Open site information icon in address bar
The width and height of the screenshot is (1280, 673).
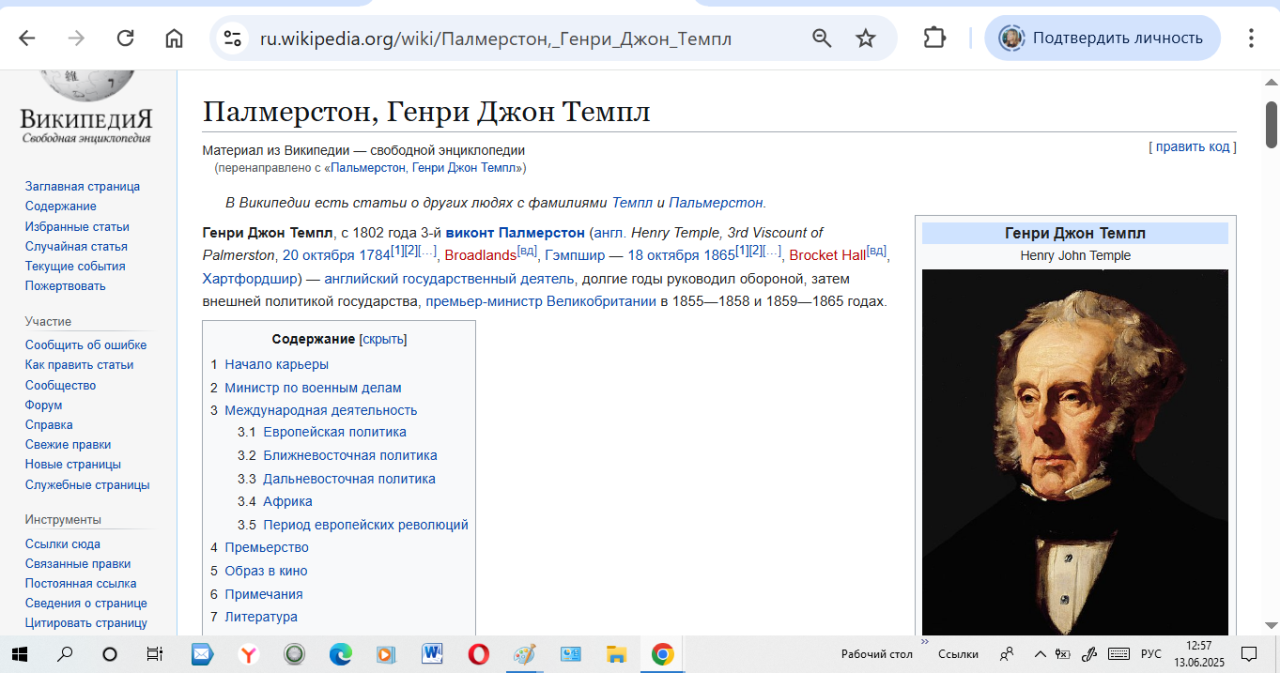pyautogui.click(x=233, y=38)
